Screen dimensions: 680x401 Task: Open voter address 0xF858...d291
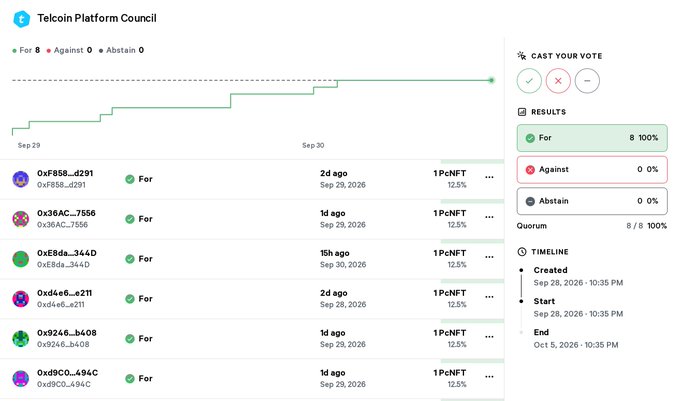pyautogui.click(x=65, y=173)
